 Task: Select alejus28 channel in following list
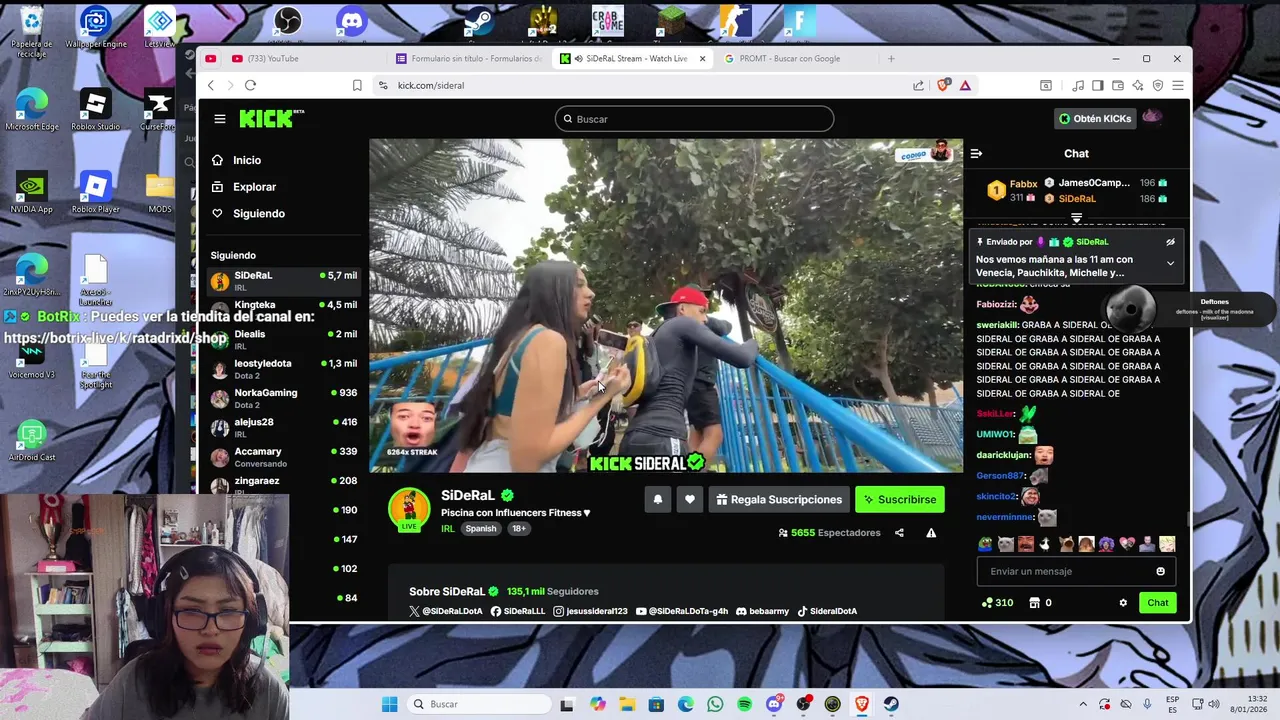coord(283,427)
